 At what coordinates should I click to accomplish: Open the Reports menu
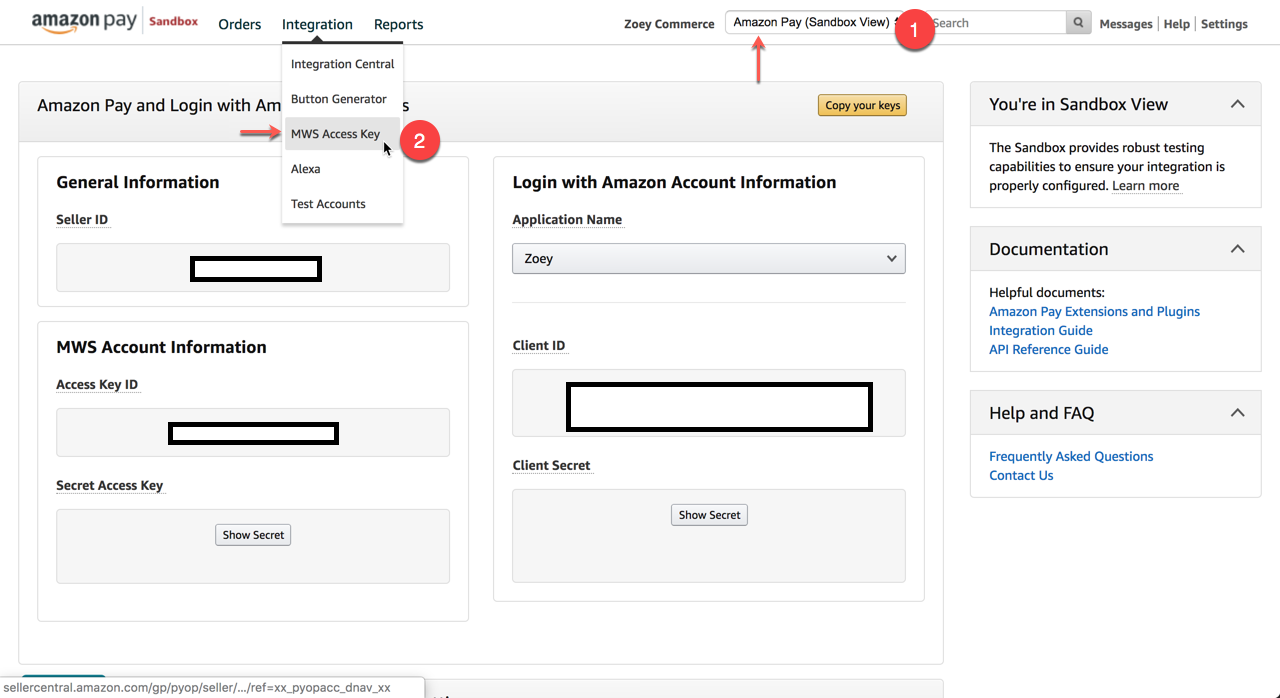tap(399, 24)
